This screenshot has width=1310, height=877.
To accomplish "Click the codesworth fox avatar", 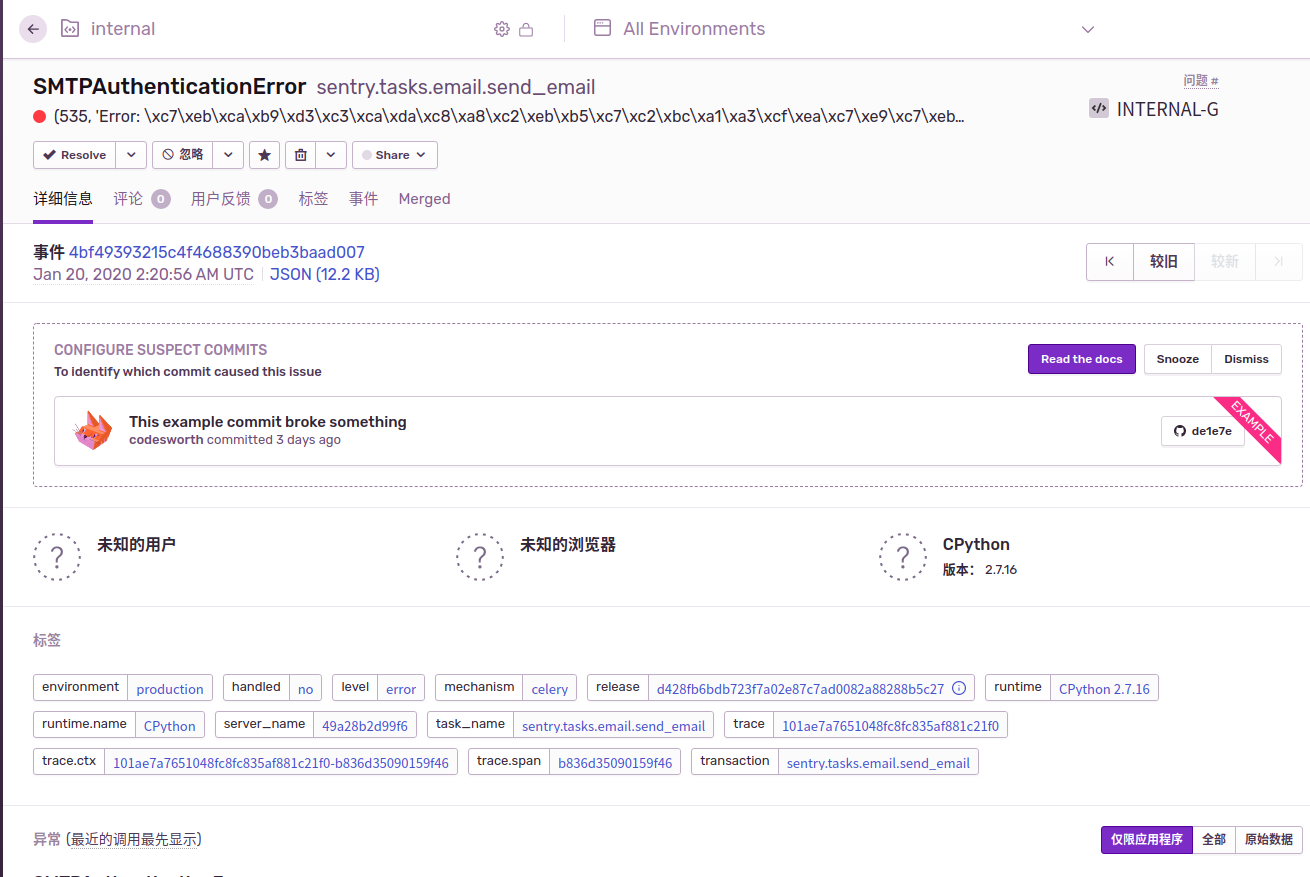I will coord(93,430).
